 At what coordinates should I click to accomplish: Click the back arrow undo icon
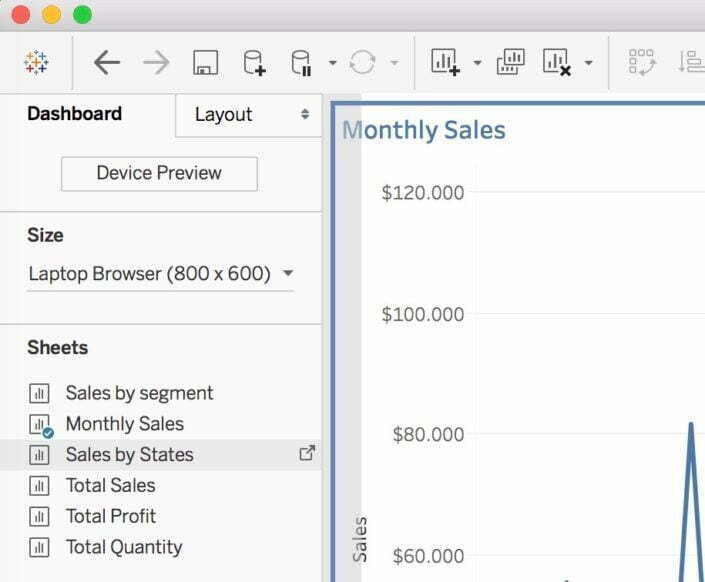tap(106, 63)
